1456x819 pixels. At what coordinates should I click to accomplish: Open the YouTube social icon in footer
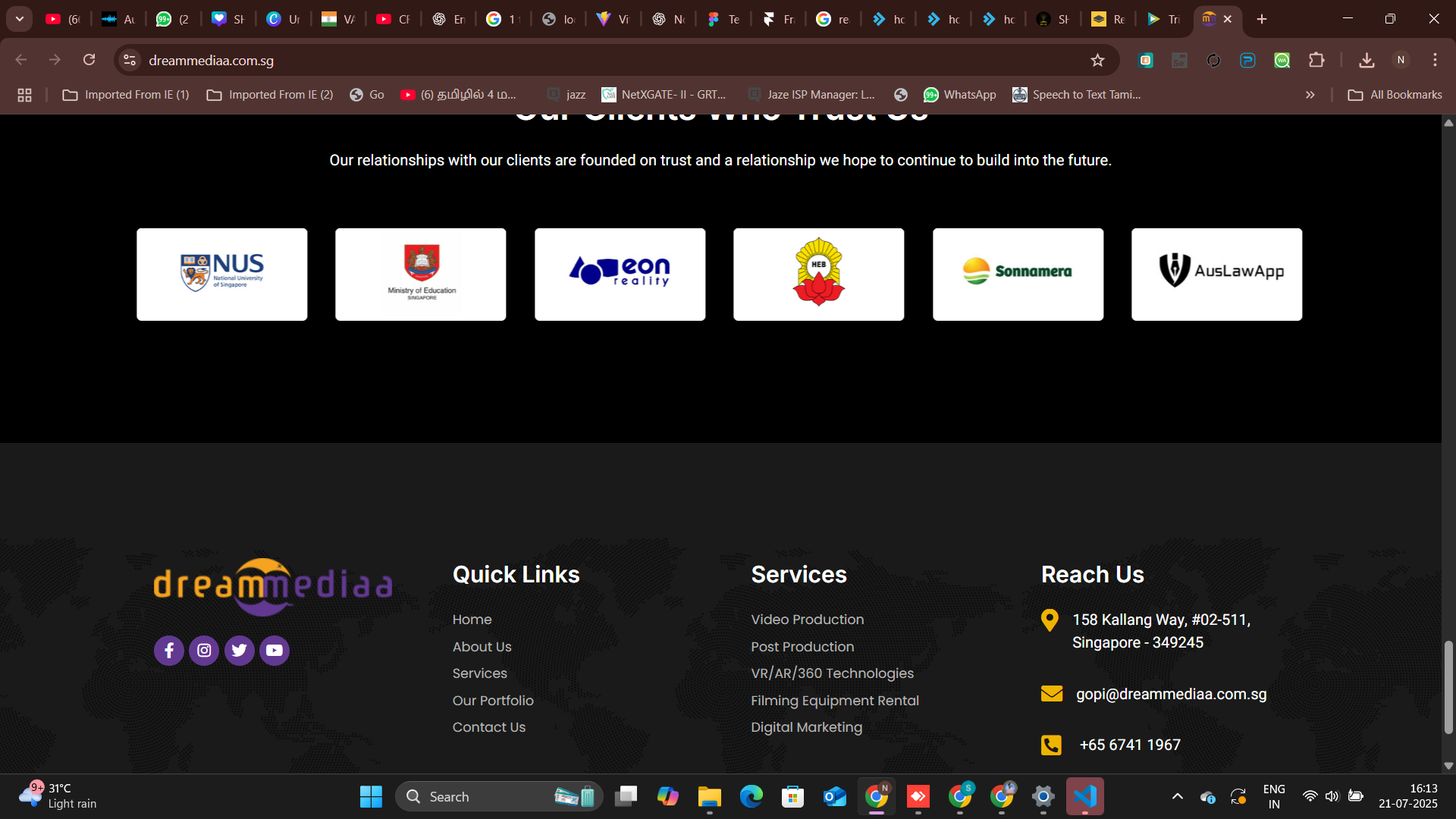[x=275, y=651]
